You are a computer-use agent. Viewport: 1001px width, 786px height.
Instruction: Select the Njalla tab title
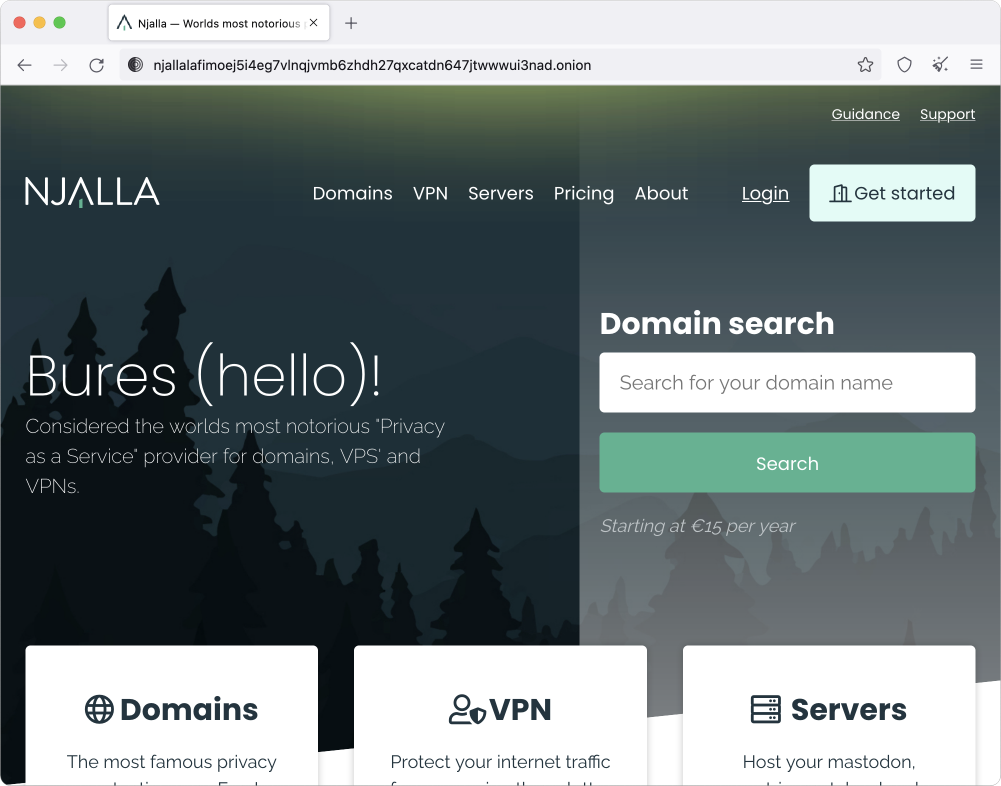pos(219,24)
